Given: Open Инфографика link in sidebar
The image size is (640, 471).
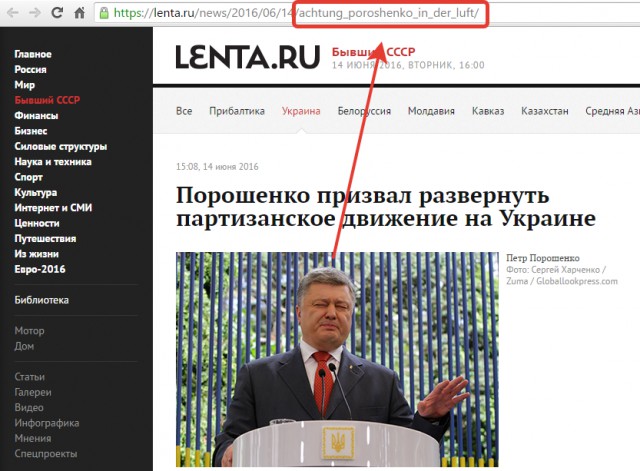Looking at the screenshot, I should (x=47, y=423).
